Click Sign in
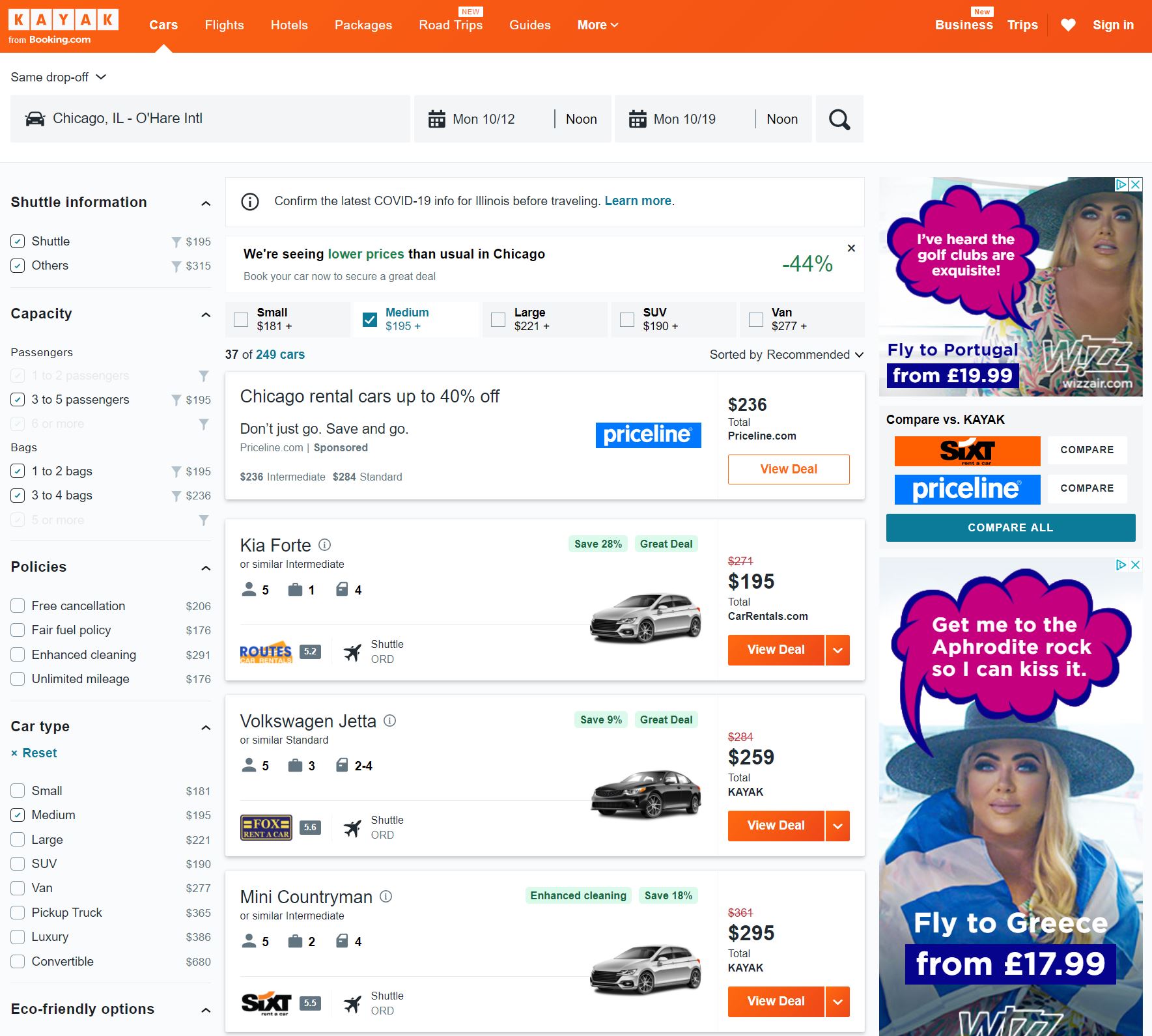Screen dimensions: 1152x1036 tap(1113, 25)
